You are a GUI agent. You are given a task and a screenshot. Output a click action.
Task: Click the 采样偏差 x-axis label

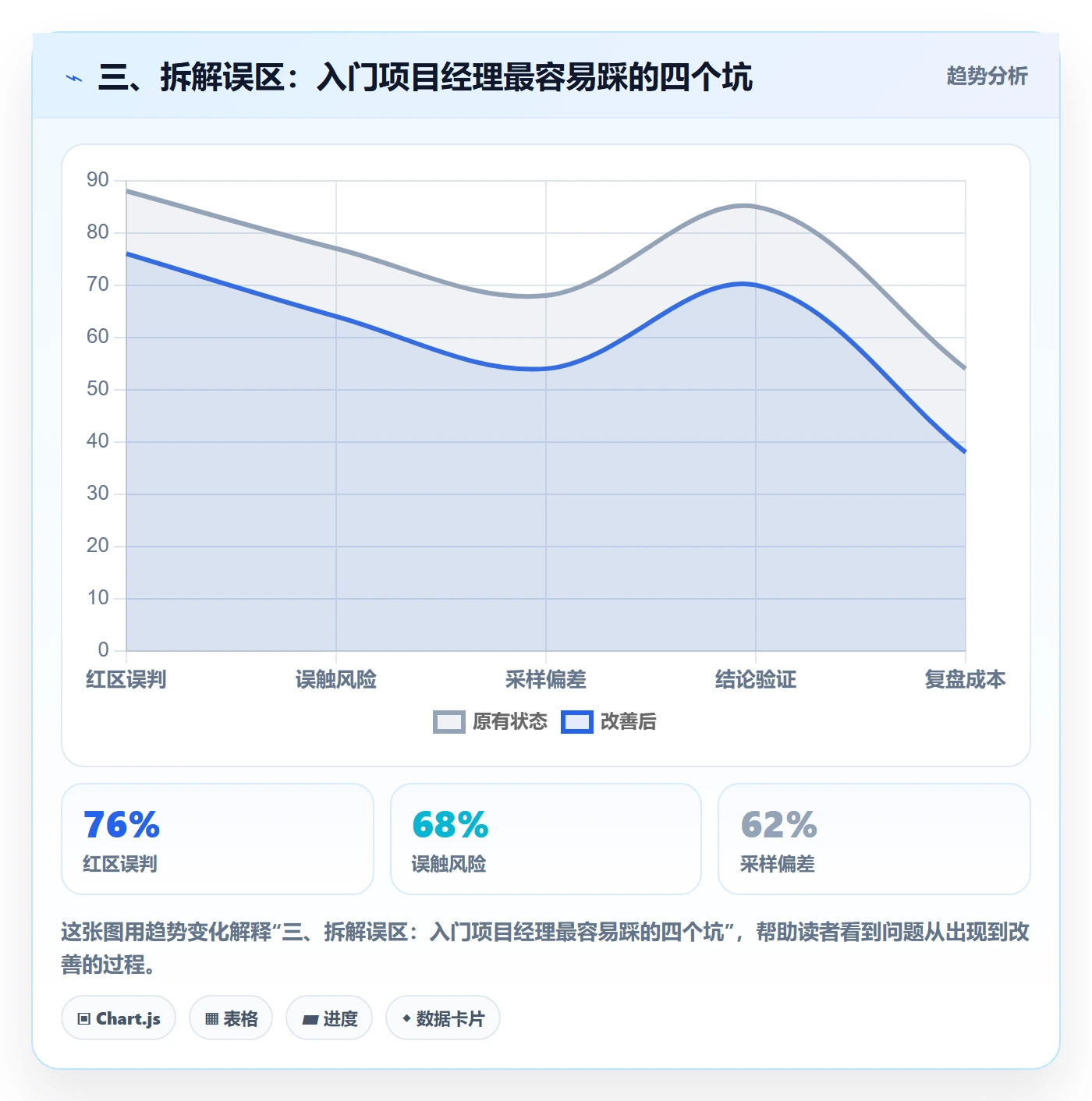tap(546, 680)
